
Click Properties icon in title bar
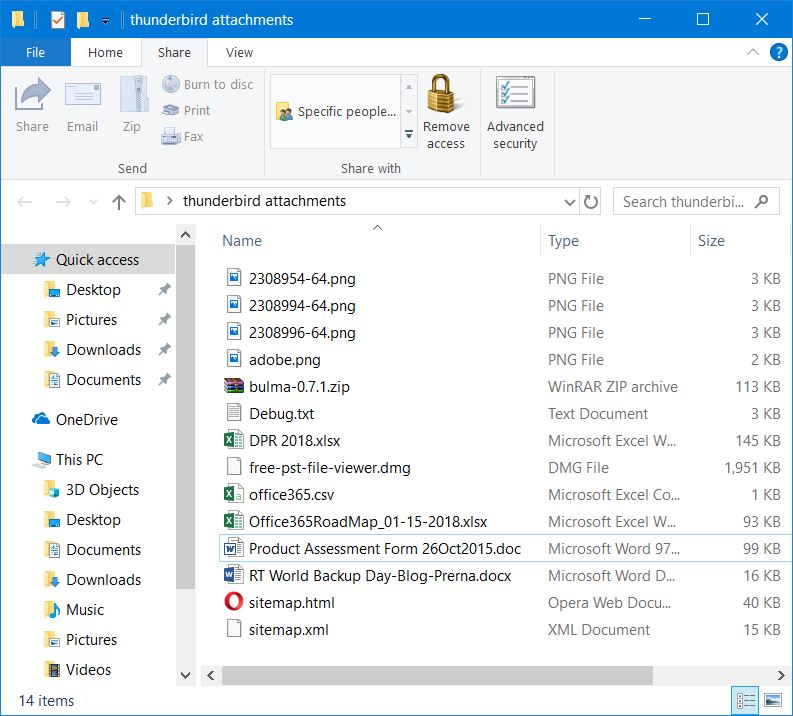[x=58, y=20]
